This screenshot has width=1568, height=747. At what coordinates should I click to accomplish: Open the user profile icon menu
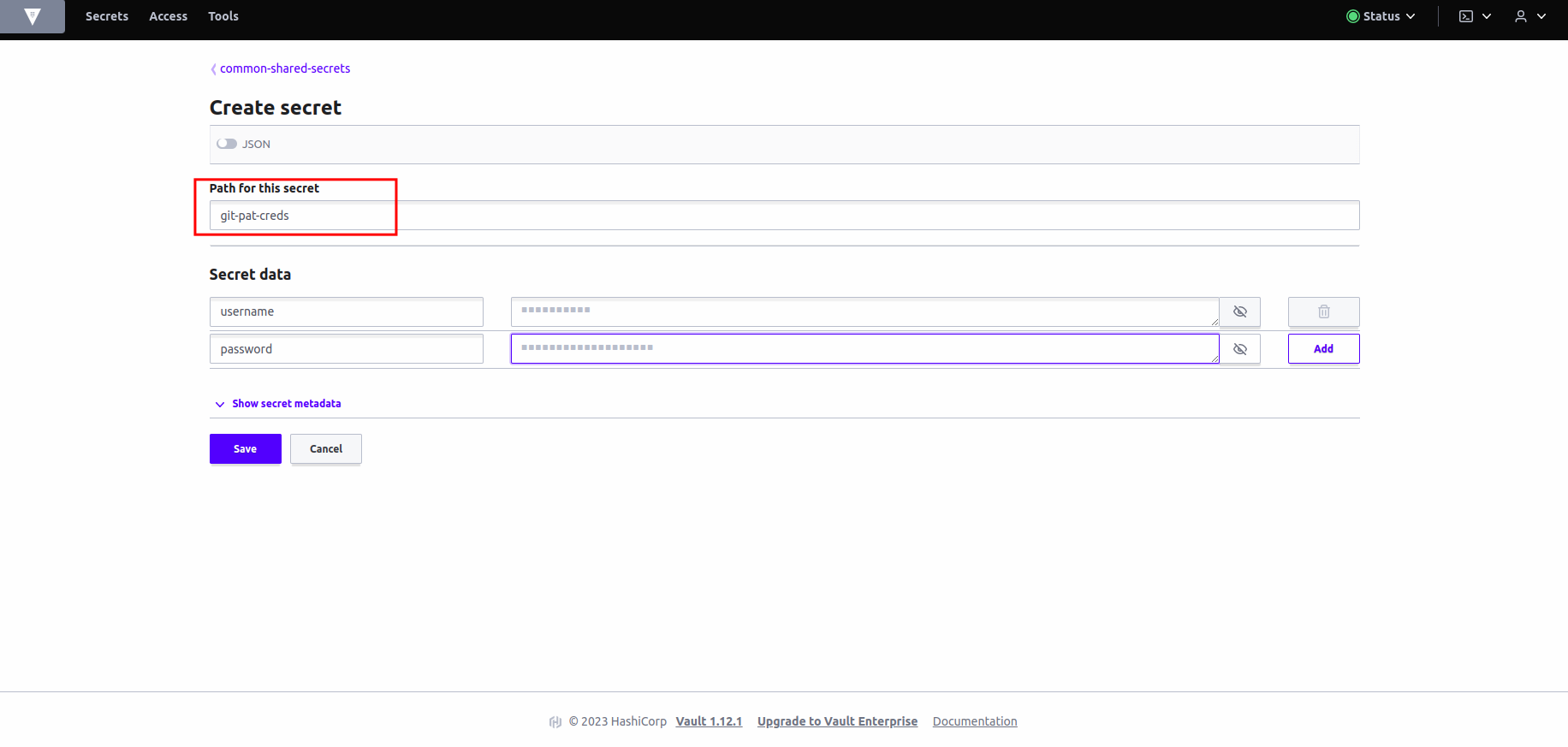point(1521,16)
